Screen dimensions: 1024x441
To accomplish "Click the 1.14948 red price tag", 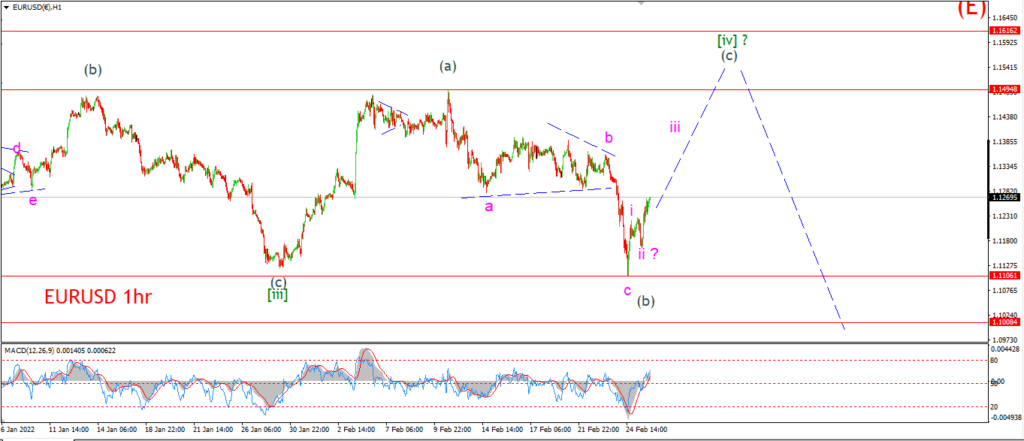I will point(1005,90).
